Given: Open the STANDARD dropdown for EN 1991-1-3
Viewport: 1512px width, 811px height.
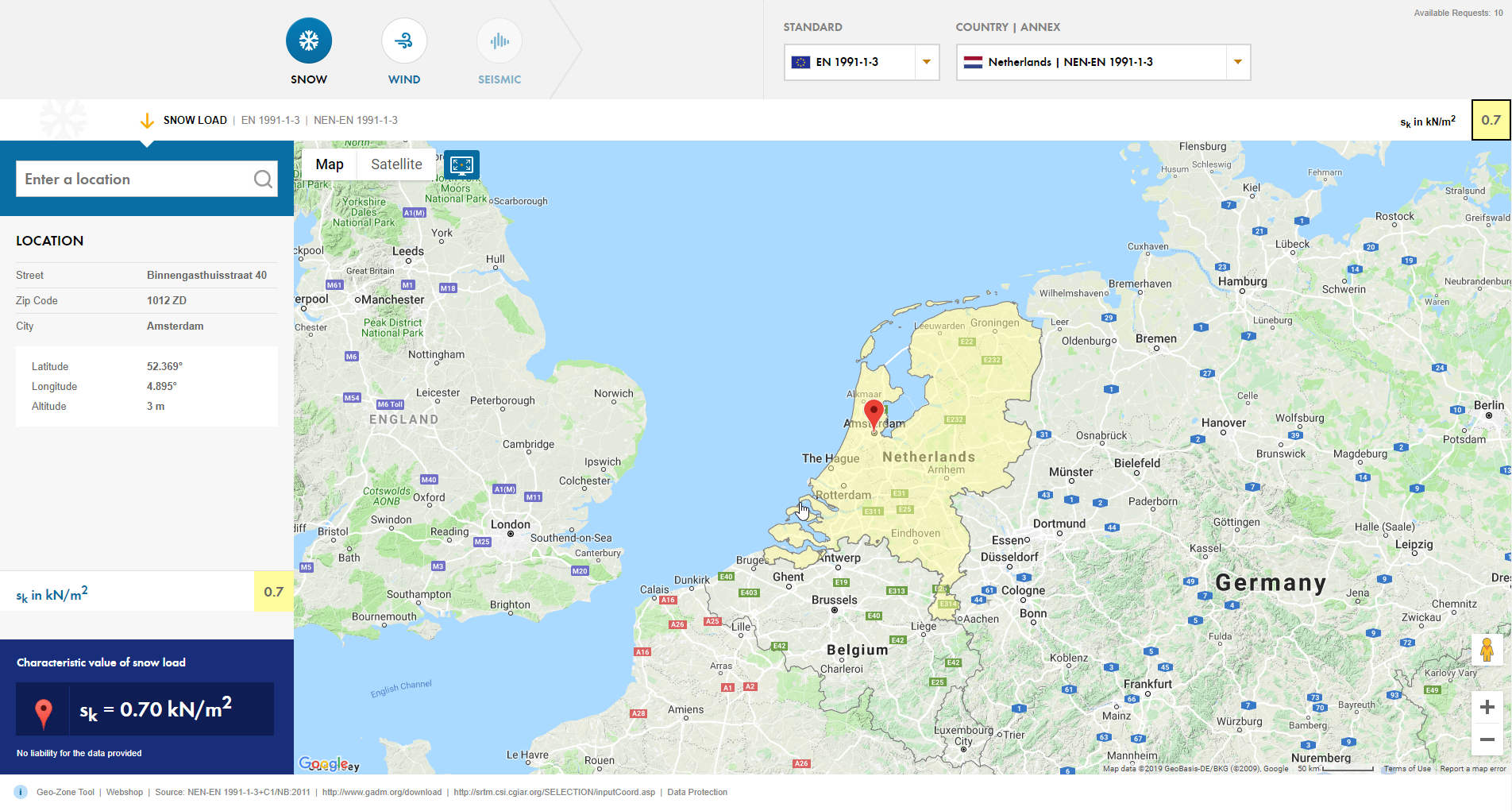Looking at the screenshot, I should coord(926,62).
